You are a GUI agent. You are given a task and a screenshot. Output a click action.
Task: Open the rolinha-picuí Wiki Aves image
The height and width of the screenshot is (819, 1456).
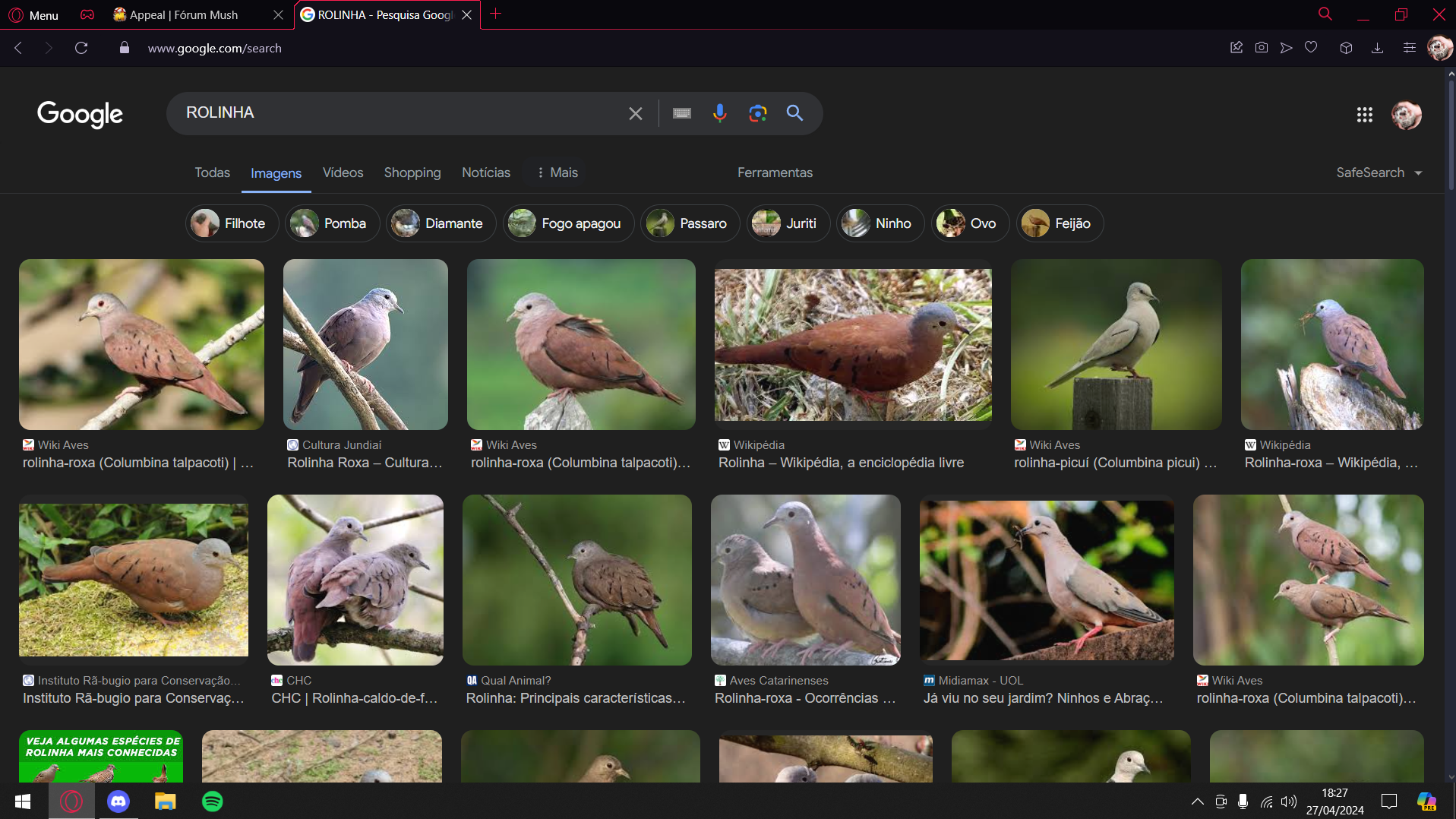click(1116, 344)
